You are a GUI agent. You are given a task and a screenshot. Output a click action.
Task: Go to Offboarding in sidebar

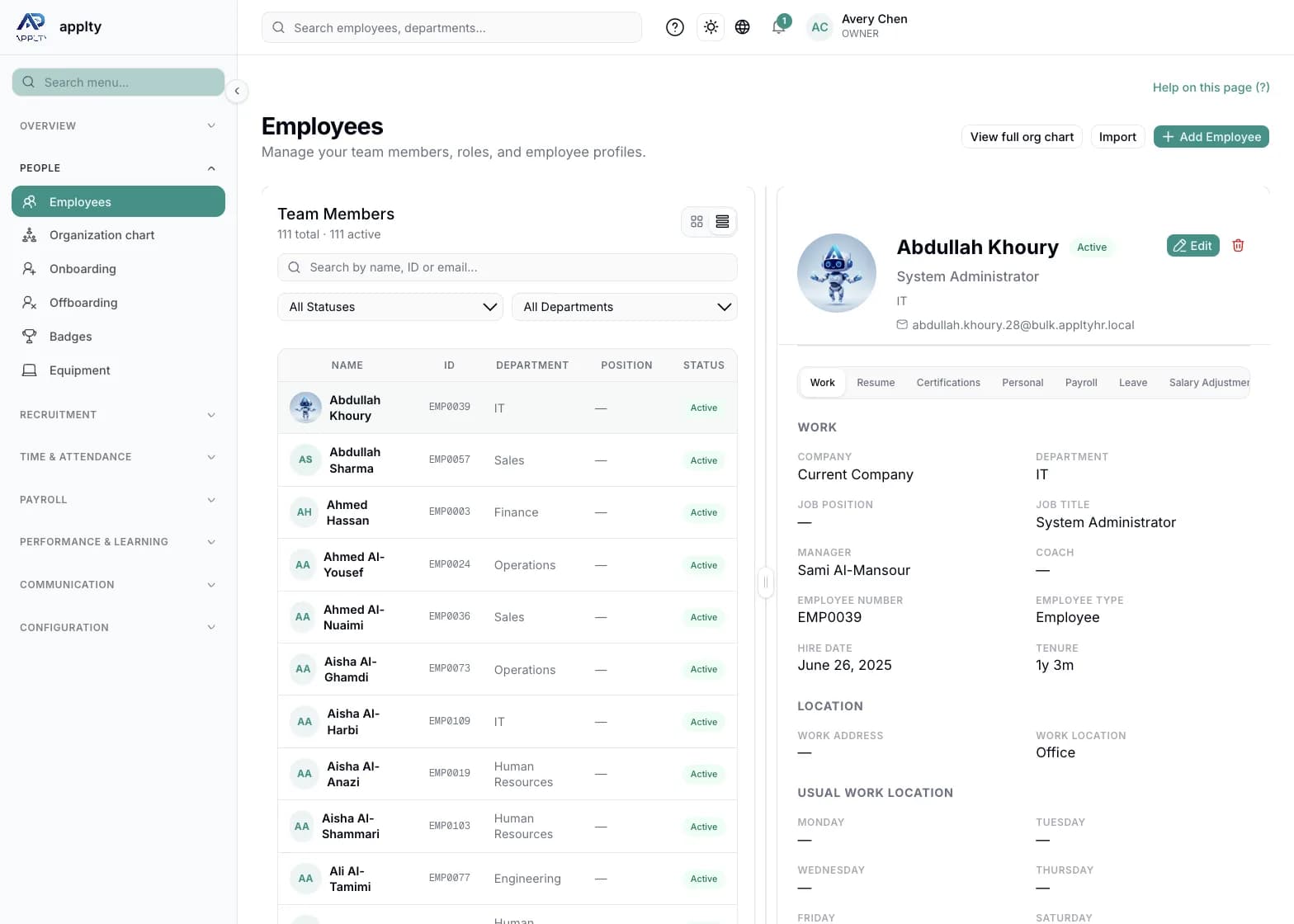click(118, 303)
